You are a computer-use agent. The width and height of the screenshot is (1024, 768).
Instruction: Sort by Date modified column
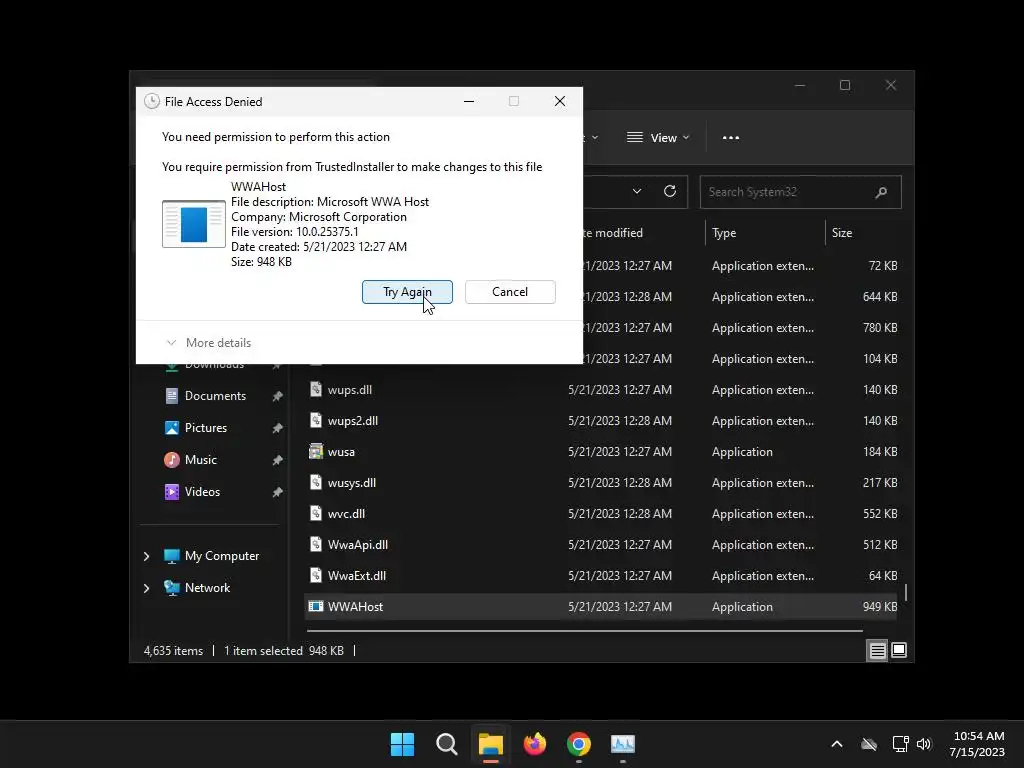pos(611,233)
